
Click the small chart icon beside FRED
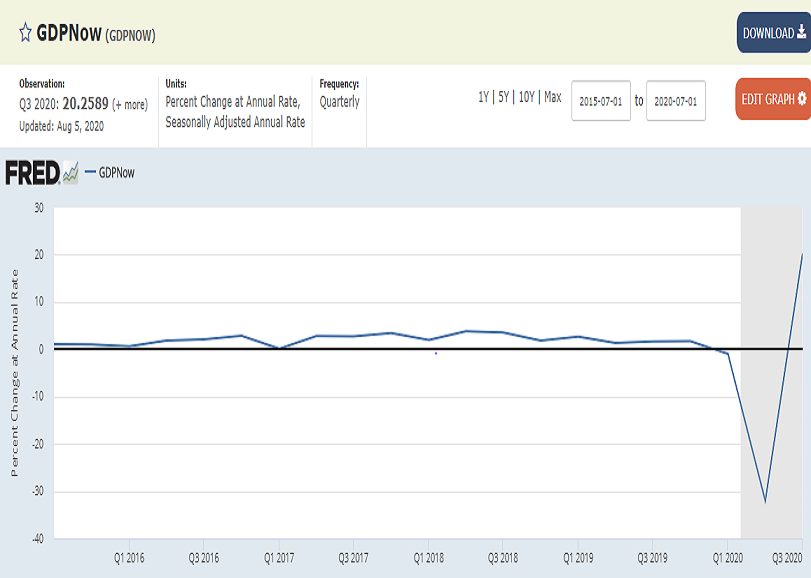pyautogui.click(x=70, y=173)
